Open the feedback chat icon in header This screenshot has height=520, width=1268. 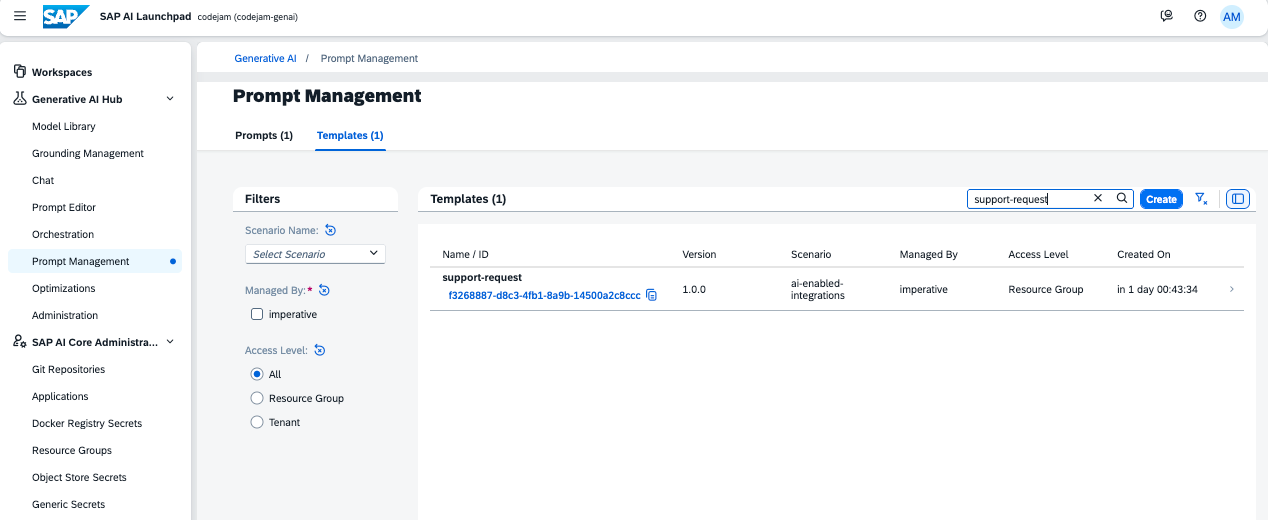click(x=1166, y=16)
